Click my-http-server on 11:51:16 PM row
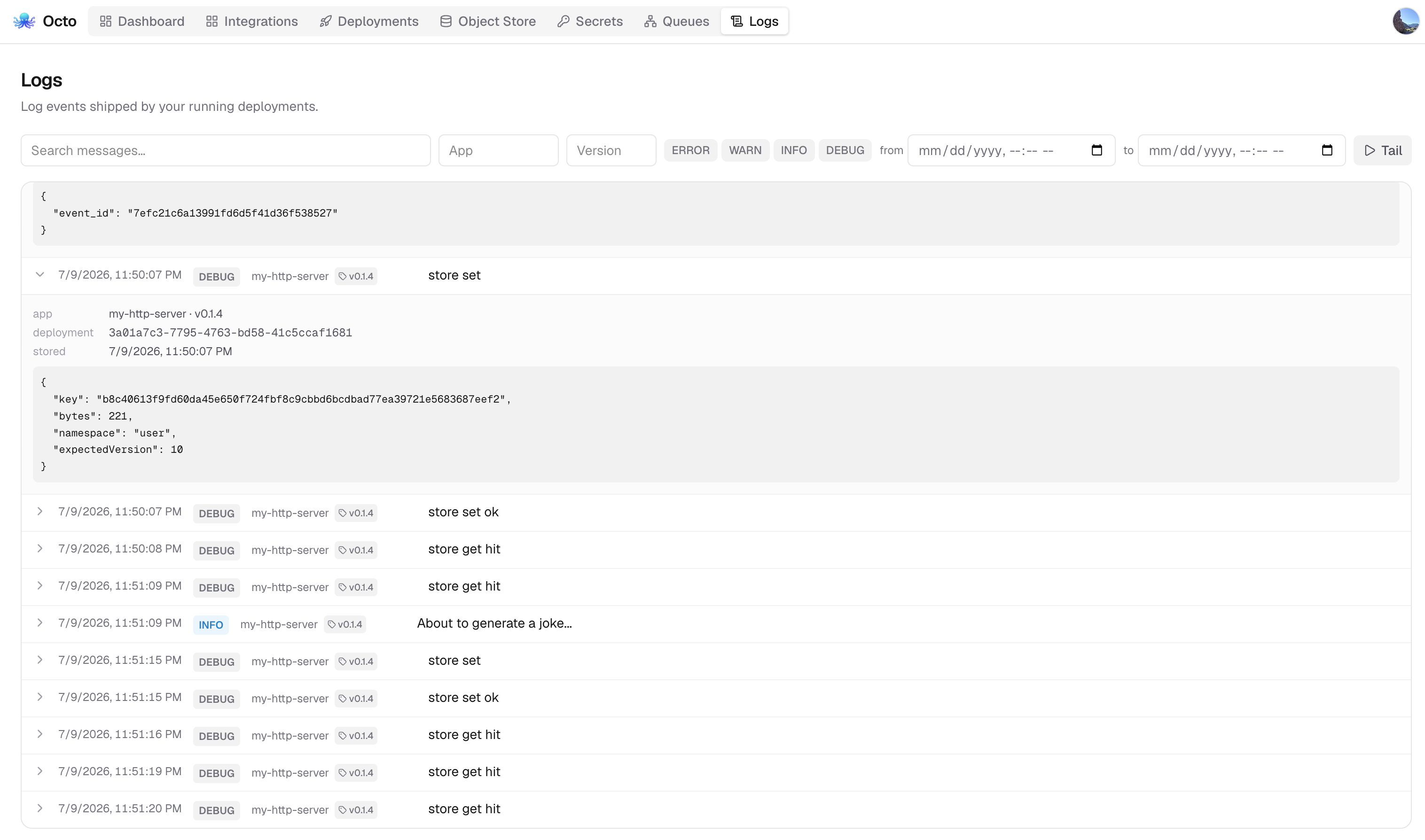This screenshot has width=1425, height=840. point(290,736)
